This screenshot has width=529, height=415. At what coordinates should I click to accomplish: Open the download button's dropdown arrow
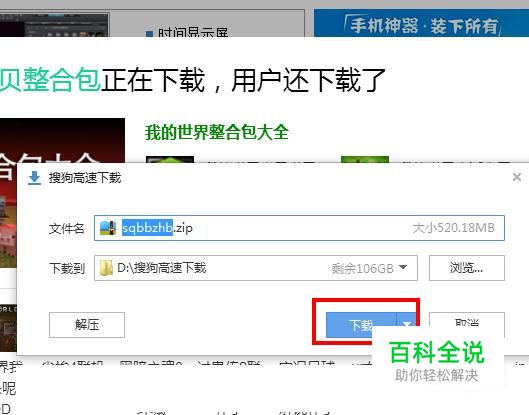[x=407, y=324]
